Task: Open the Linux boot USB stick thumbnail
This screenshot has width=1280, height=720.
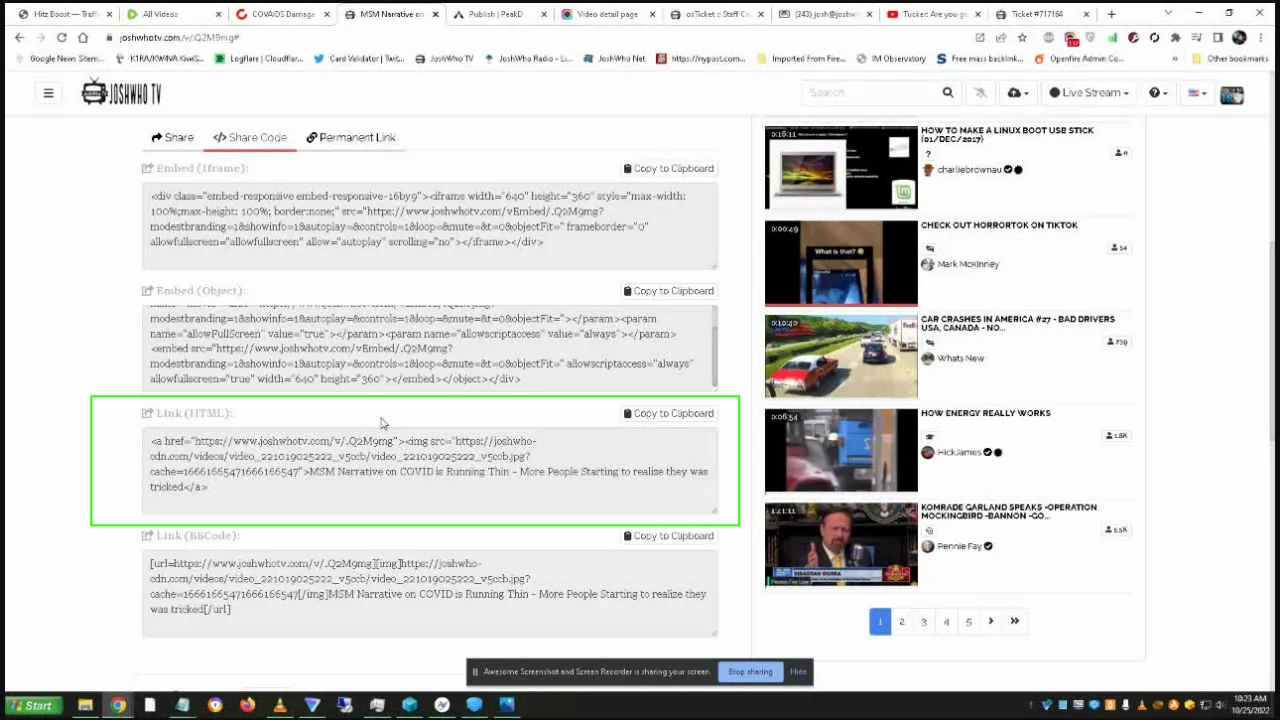Action: (841, 168)
